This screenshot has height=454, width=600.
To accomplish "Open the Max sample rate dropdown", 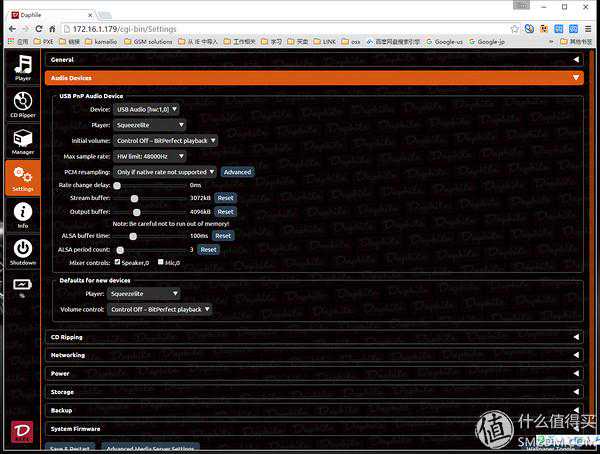I will 150,156.
